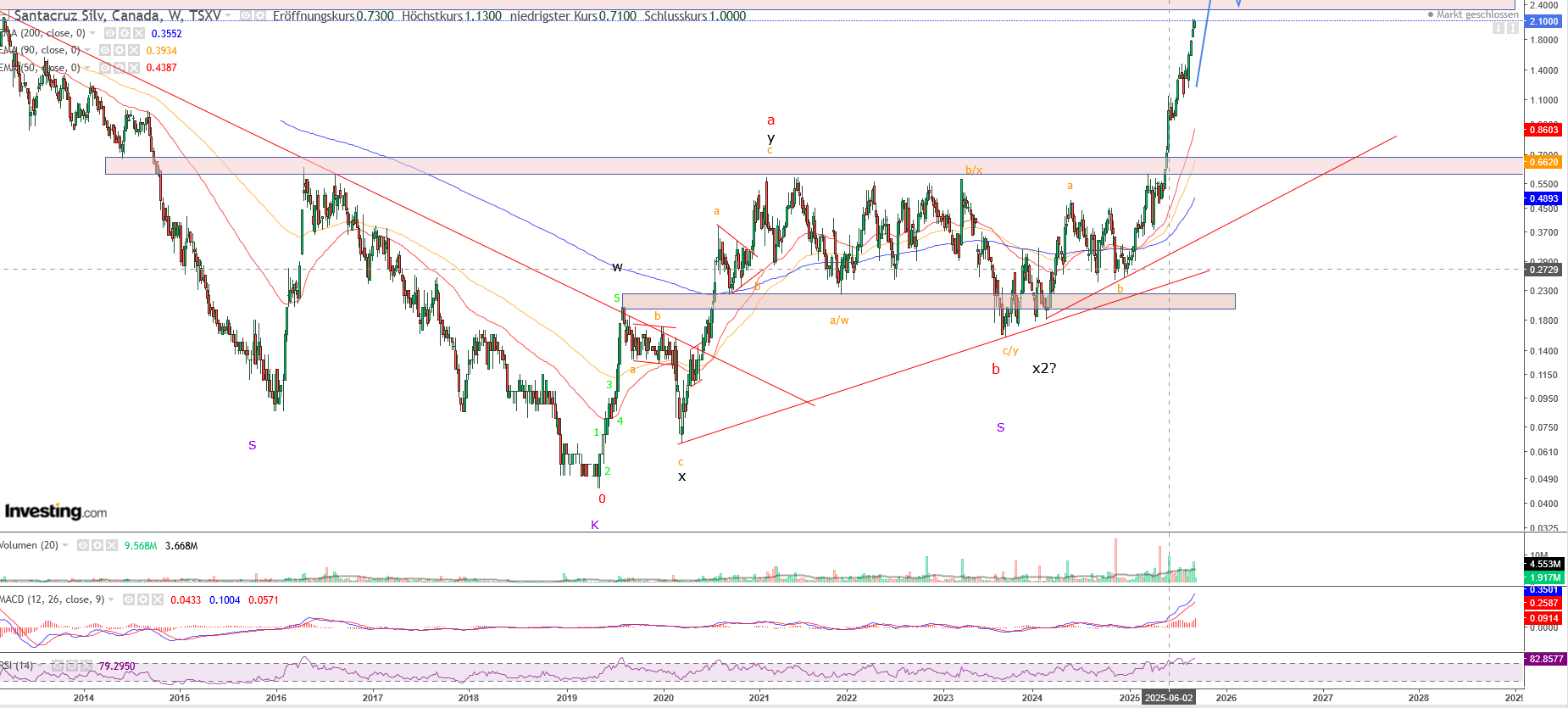Click the 2025-06-02 date marker on time axis

coord(1169,698)
